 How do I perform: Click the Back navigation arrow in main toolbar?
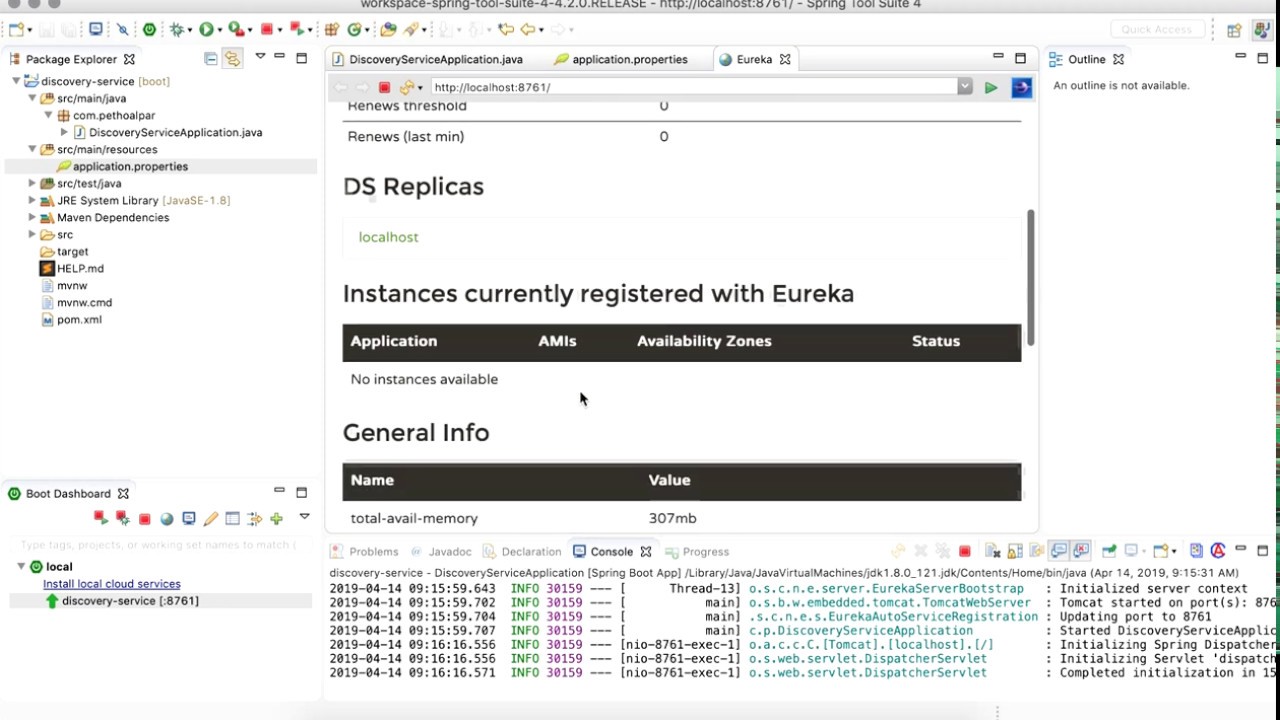527,30
